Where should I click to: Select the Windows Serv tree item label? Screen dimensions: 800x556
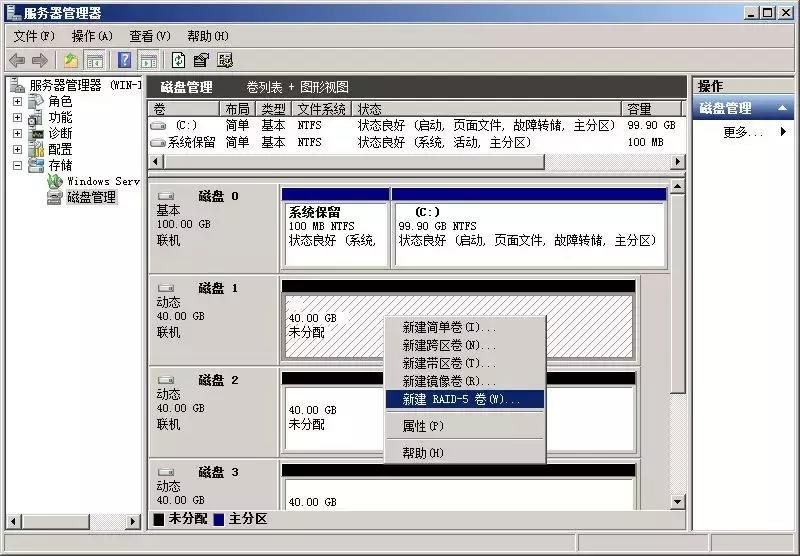point(103,181)
